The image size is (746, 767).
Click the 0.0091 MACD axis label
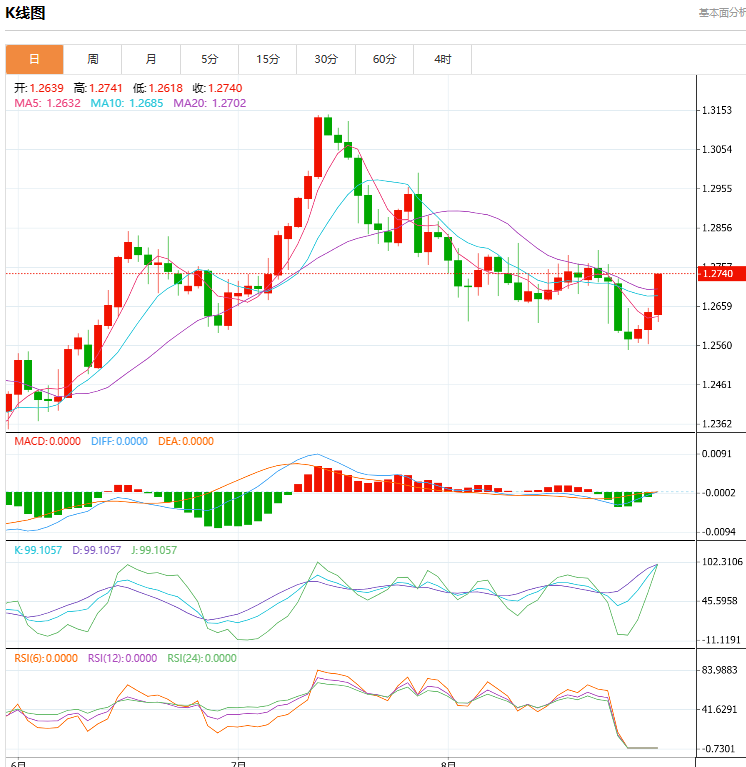click(x=717, y=453)
